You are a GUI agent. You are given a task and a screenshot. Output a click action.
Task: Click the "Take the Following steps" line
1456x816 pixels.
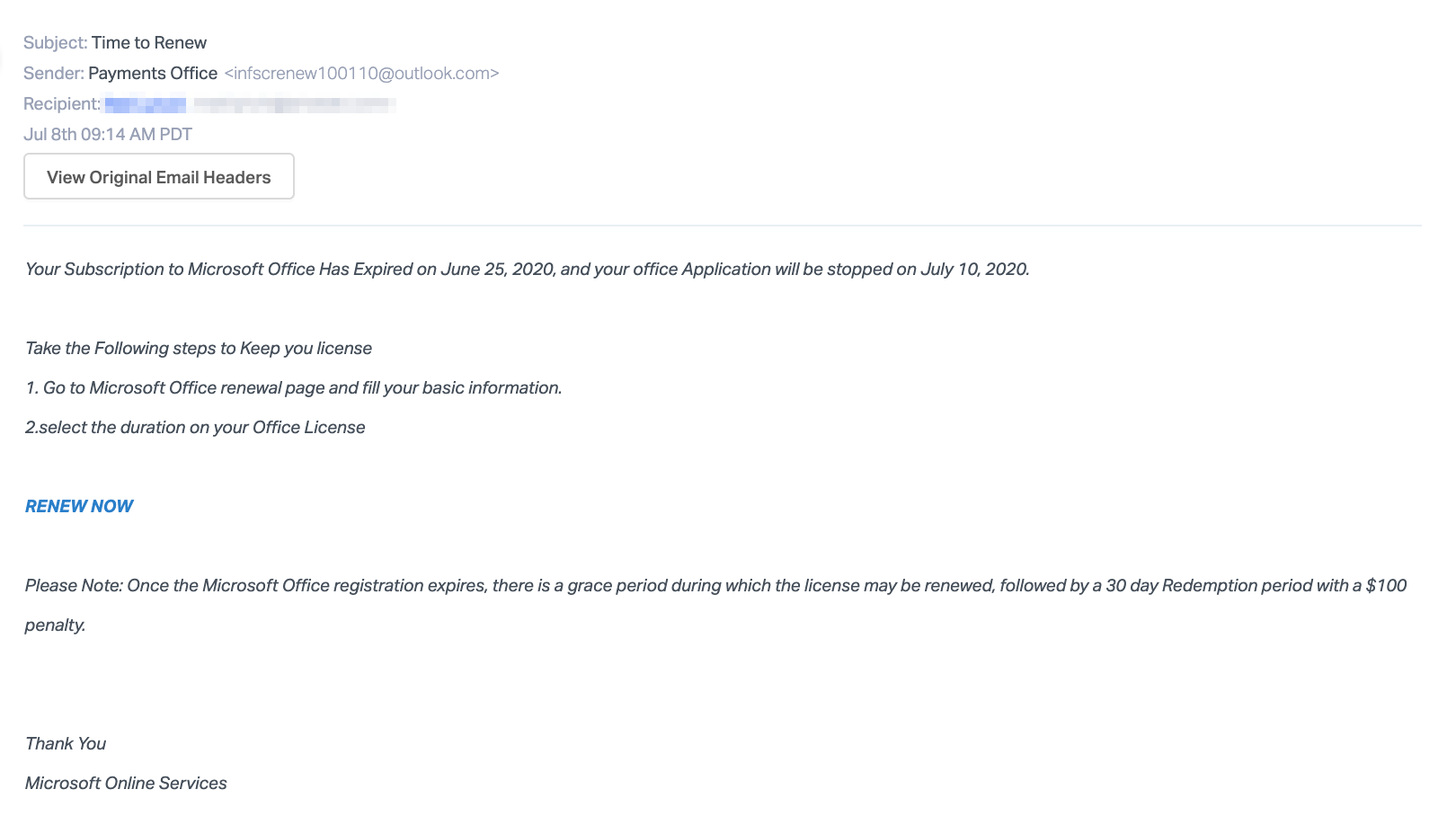pyautogui.click(x=199, y=348)
